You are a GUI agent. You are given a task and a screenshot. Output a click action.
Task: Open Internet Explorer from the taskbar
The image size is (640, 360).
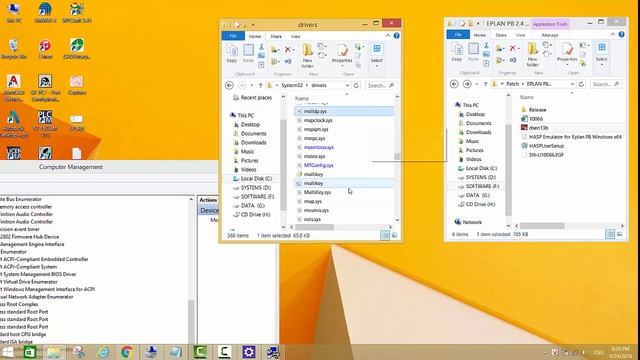click(103, 352)
